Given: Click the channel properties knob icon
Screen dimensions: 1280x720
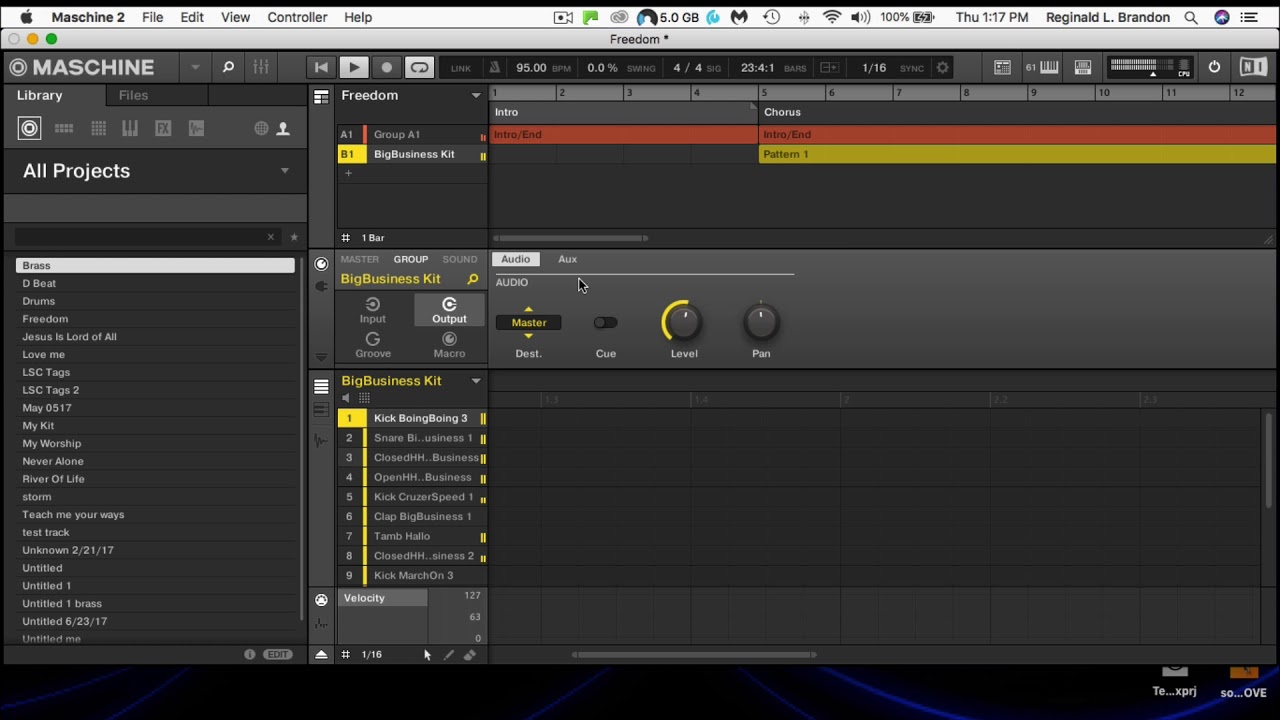Looking at the screenshot, I should (x=321, y=264).
